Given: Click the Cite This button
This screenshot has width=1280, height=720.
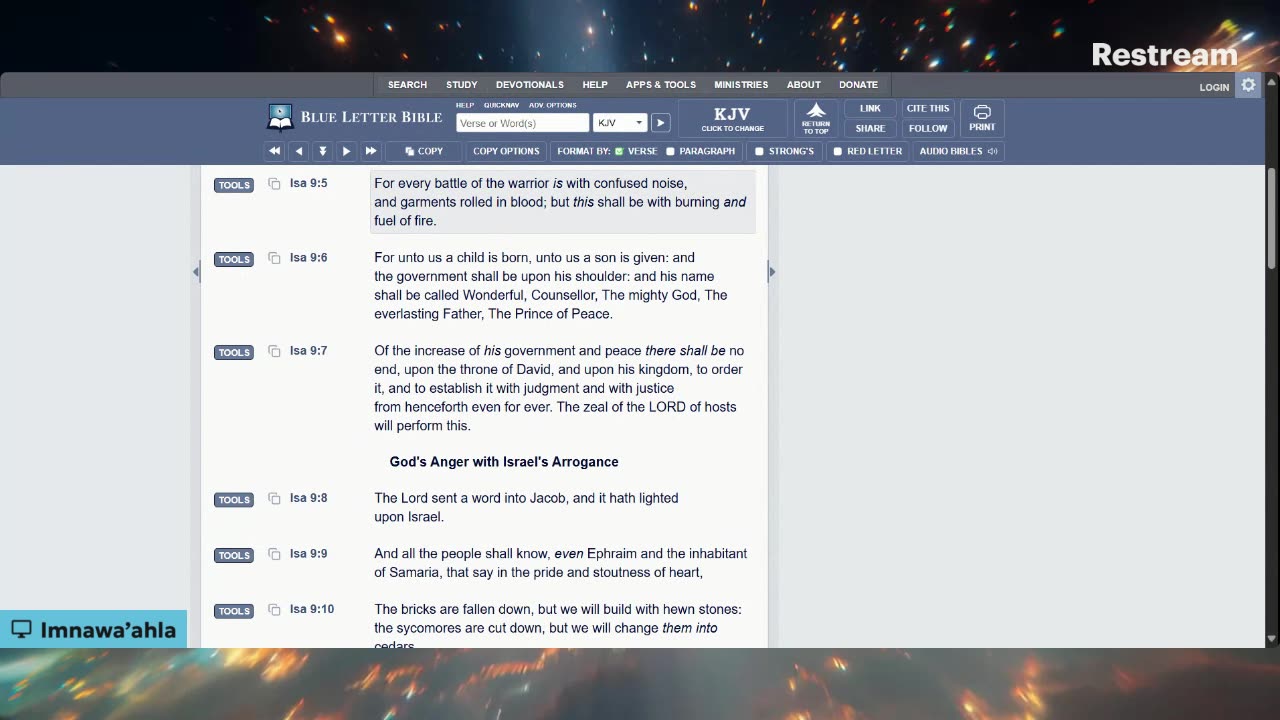Looking at the screenshot, I should pos(928,108).
